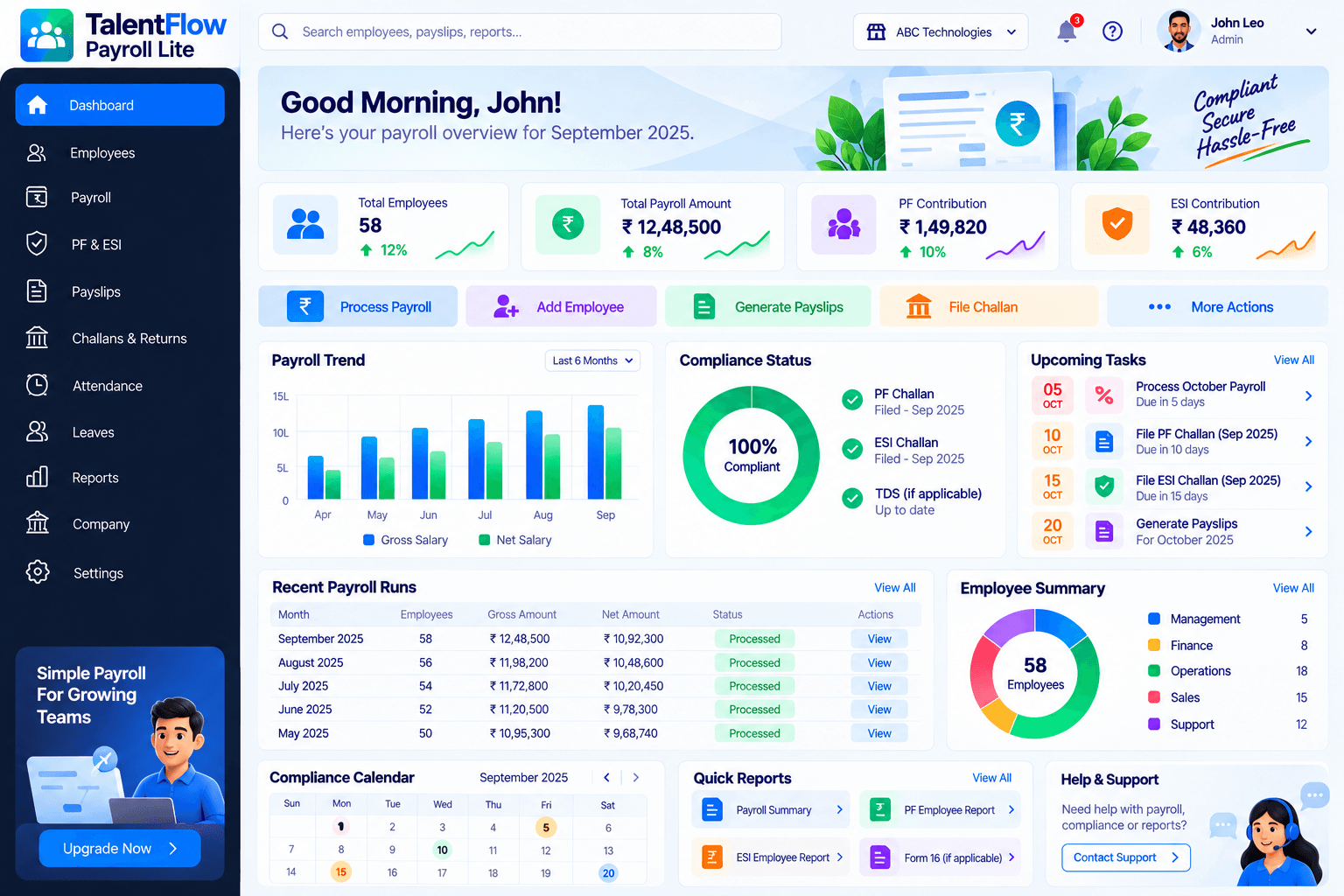Image resolution: width=1344 pixels, height=896 pixels.
Task: Open the help question mark icon
Action: point(1112,31)
